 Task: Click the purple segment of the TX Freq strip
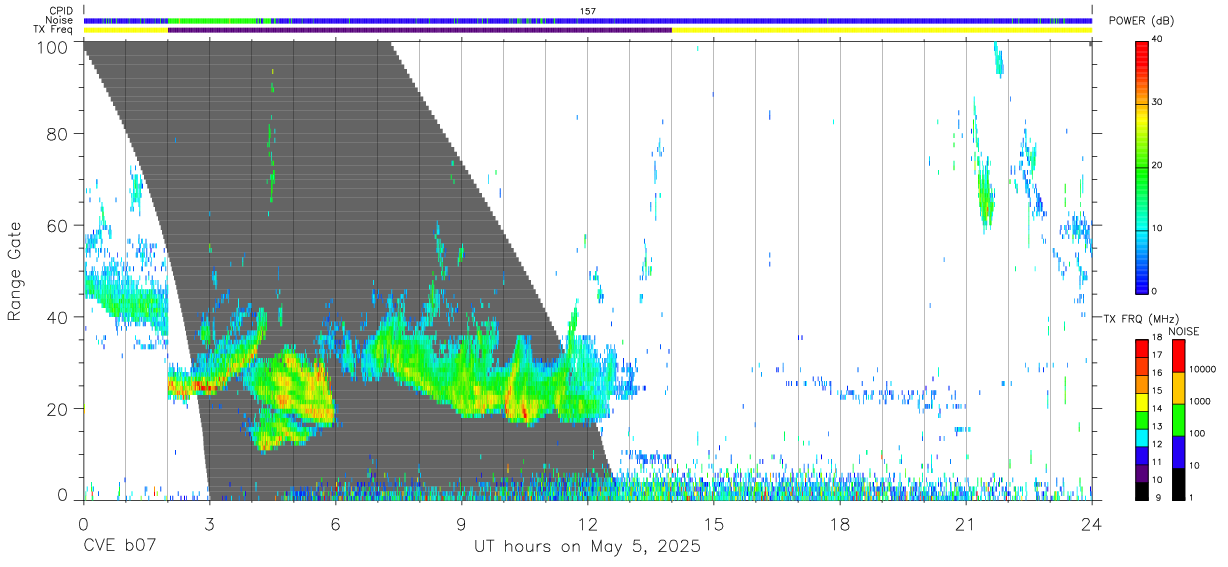pos(420,30)
